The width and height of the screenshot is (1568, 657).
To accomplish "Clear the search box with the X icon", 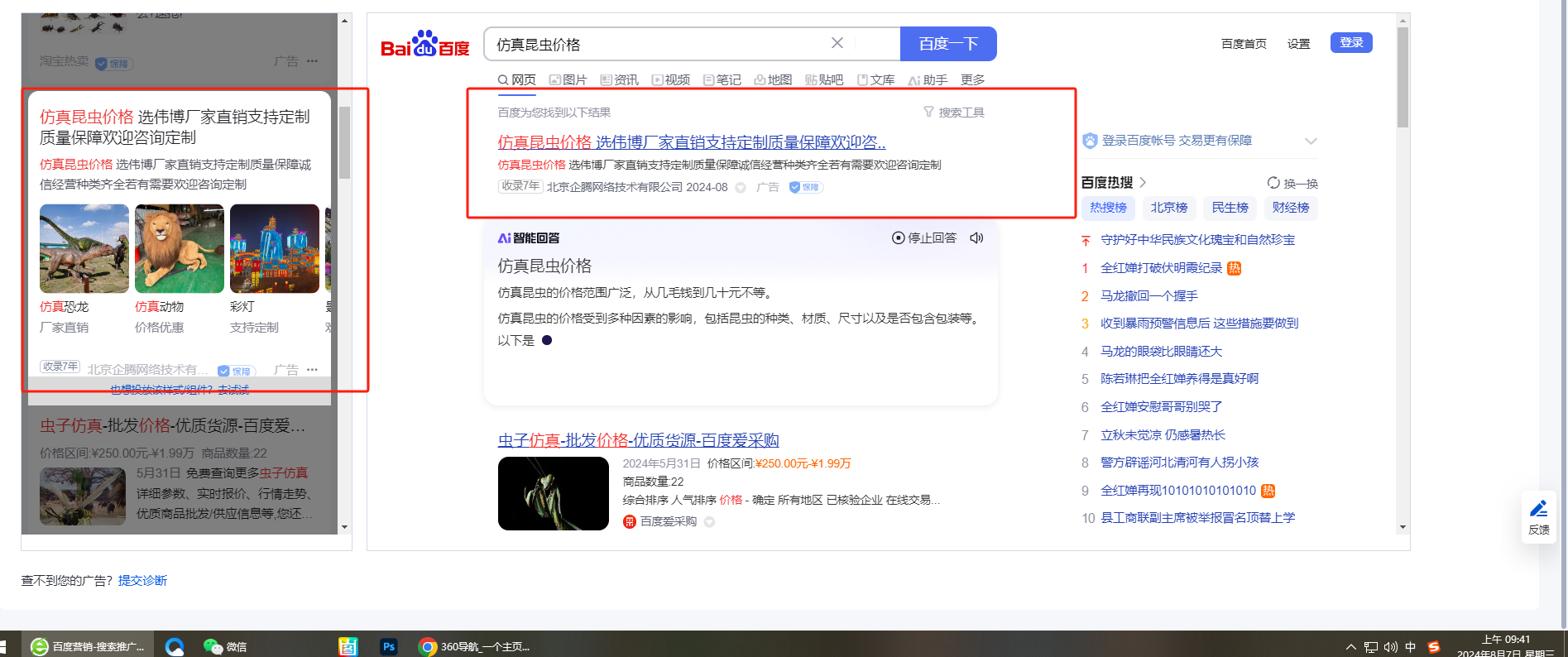I will [837, 43].
